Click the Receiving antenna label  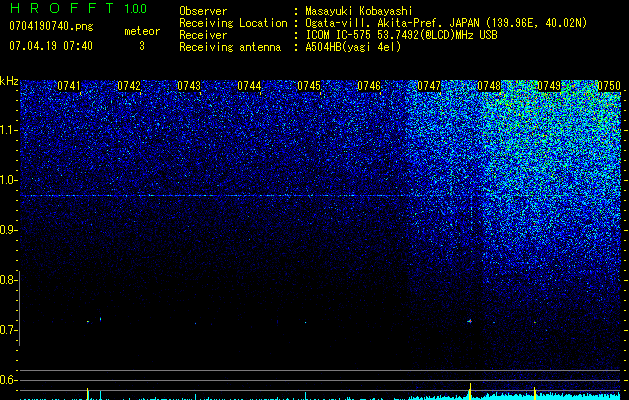(x=230, y=47)
